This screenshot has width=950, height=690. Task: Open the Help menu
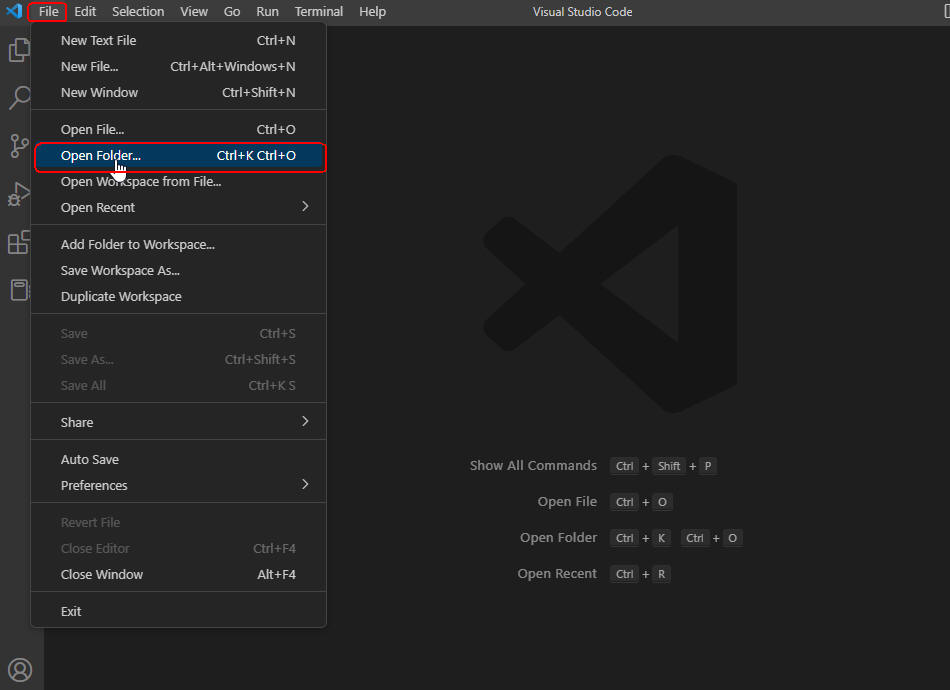(x=372, y=12)
